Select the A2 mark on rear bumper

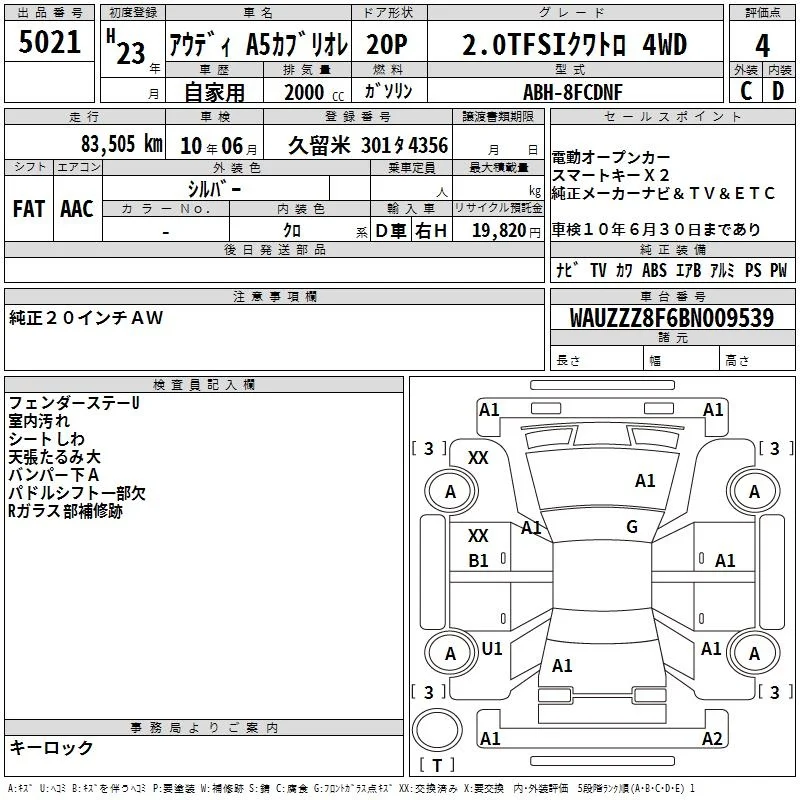(712, 738)
